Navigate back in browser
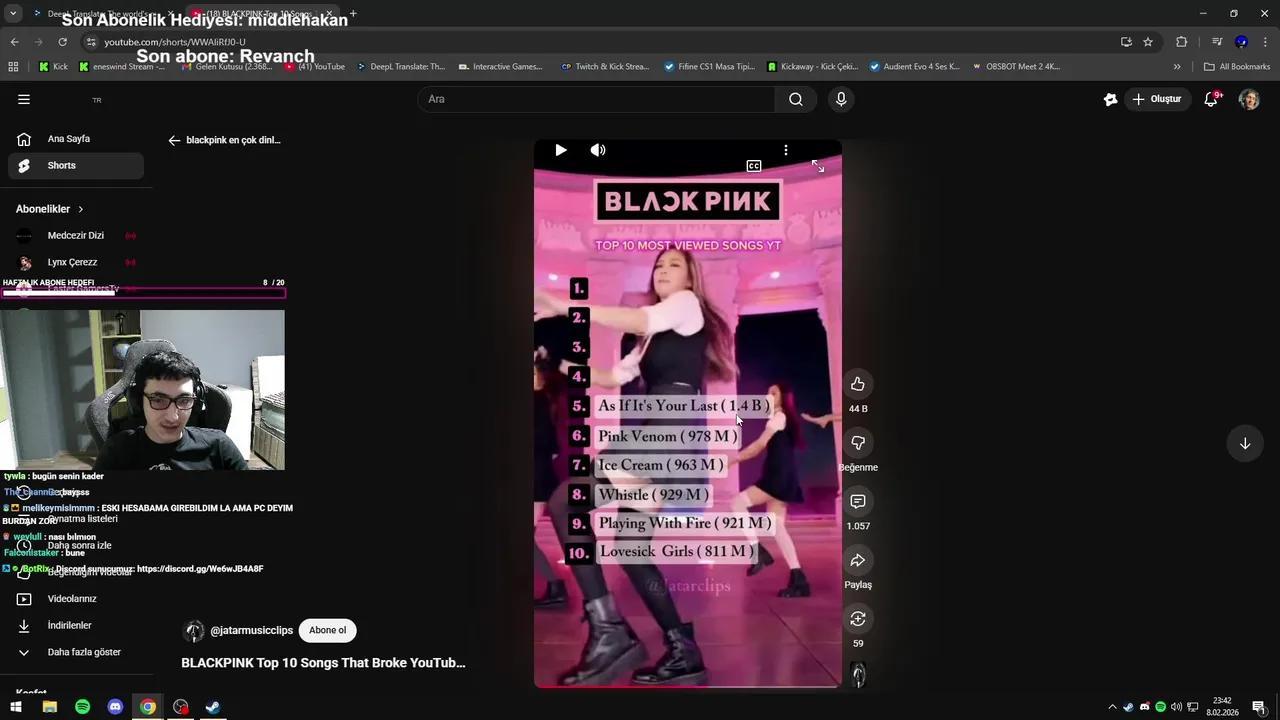Screen dimensions: 1280x720 click(14, 41)
